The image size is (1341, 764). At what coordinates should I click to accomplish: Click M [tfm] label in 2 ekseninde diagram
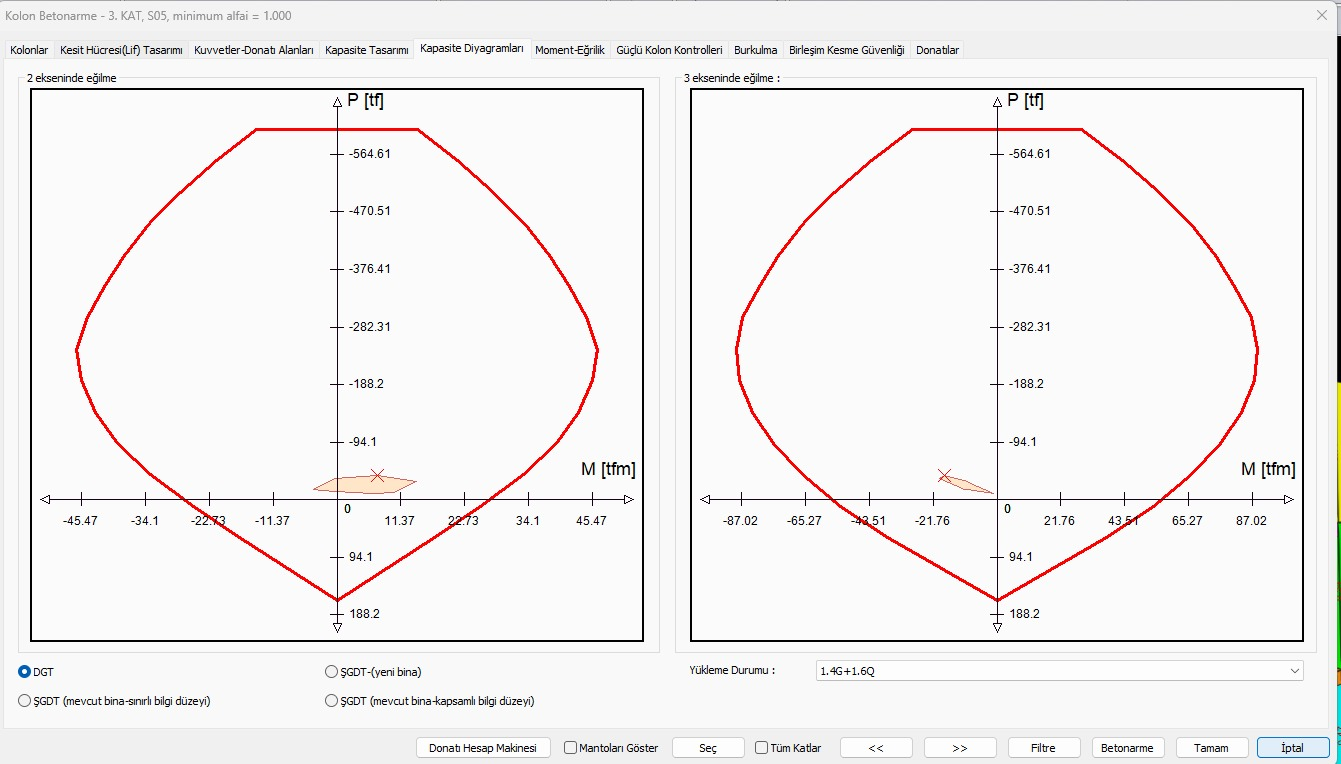click(608, 468)
